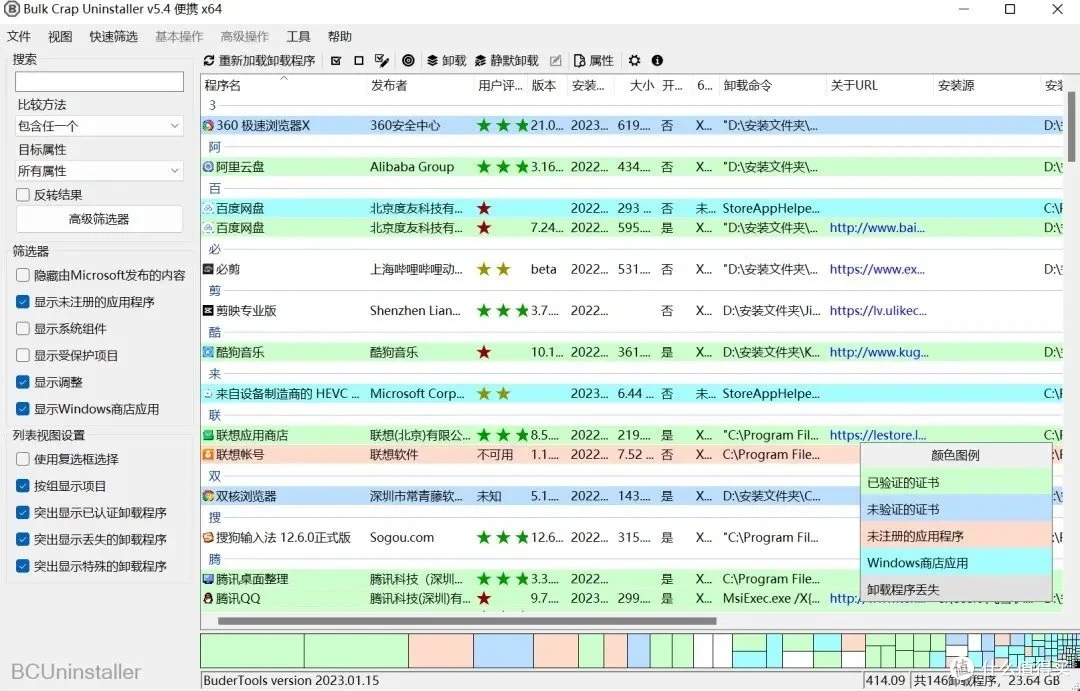This screenshot has width=1080, height=691.
Task: Enable 隐藏由Microsoft发布的内容 checkbox
Action: (x=23, y=276)
